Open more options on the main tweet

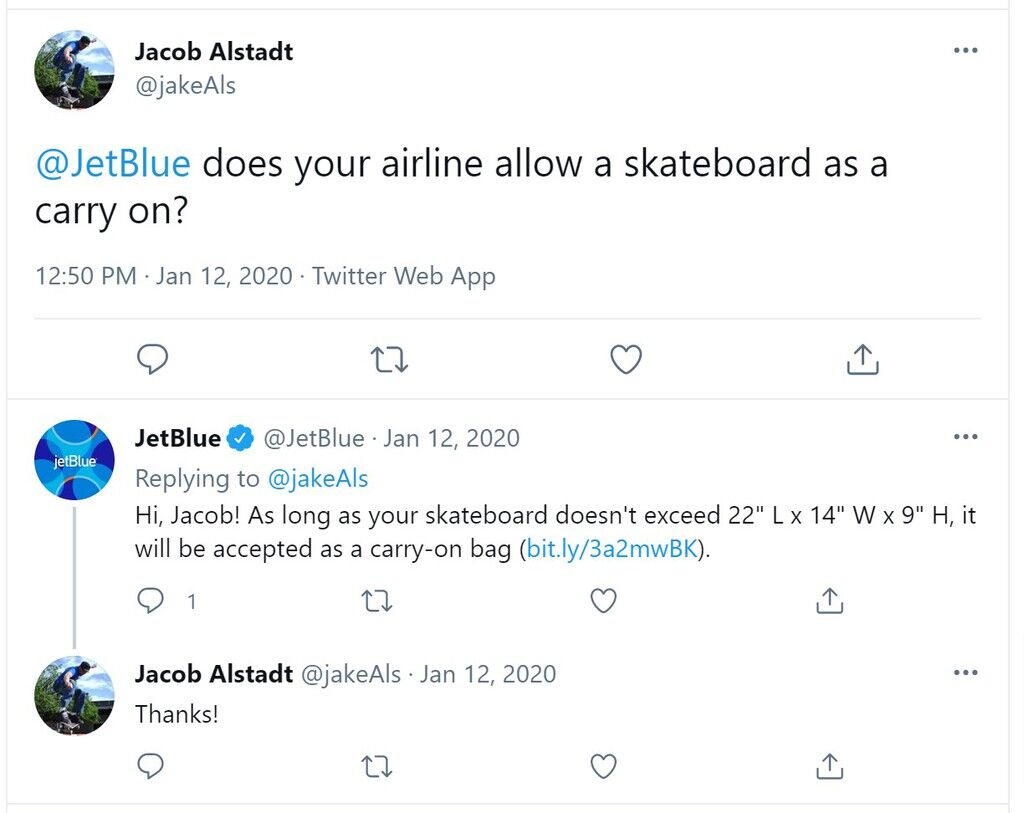pos(965,50)
